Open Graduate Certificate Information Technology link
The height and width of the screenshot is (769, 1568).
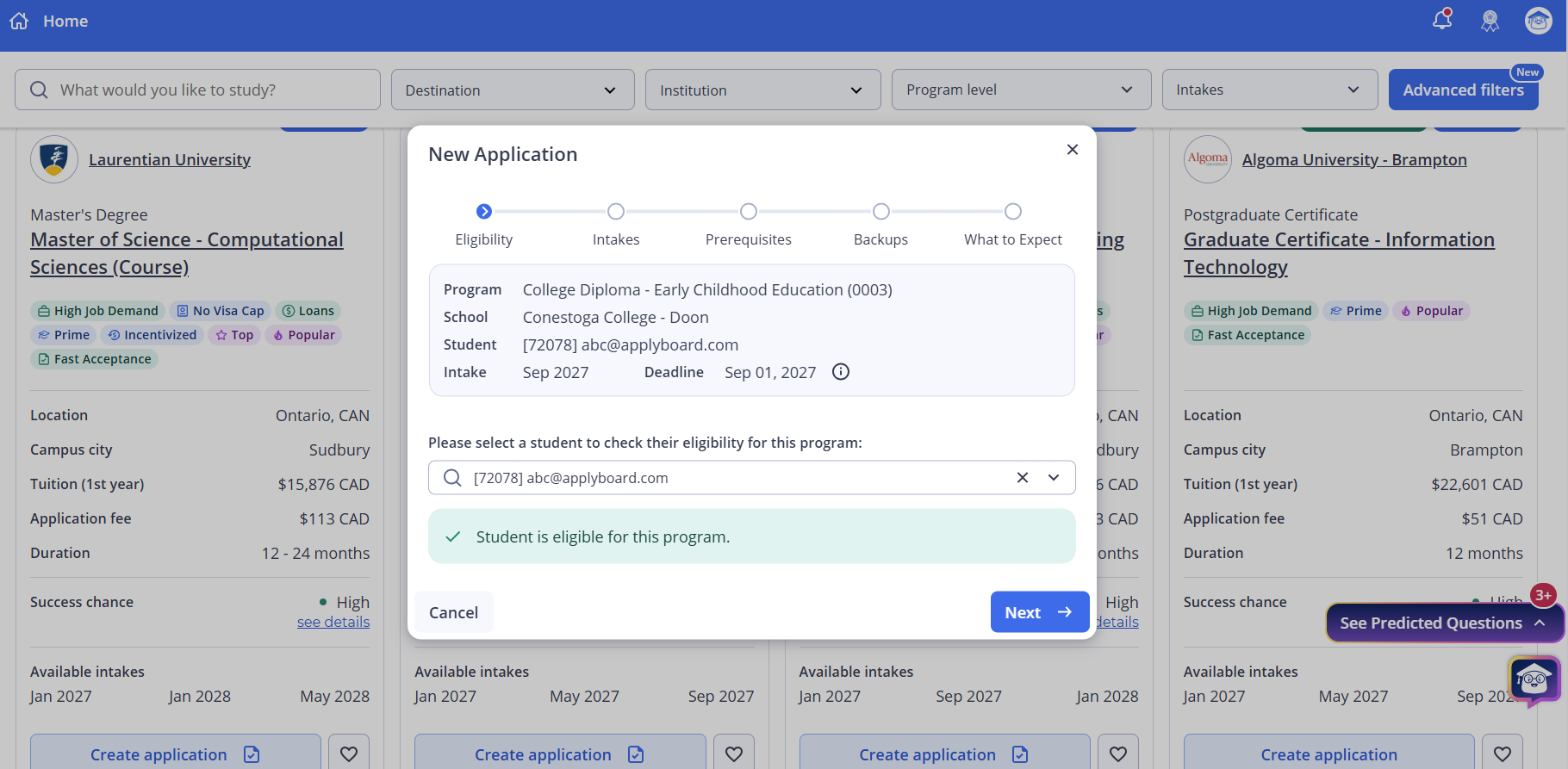tap(1339, 253)
